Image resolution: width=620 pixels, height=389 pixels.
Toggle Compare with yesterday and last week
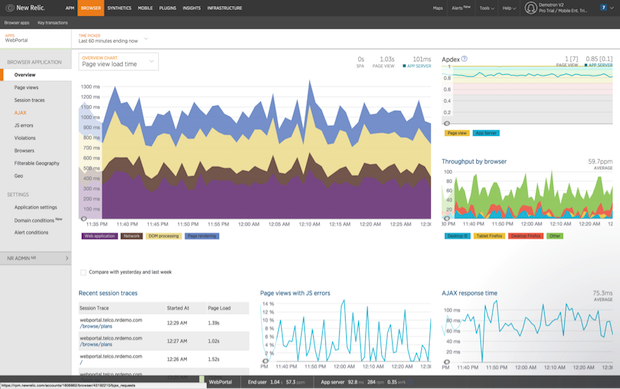(x=83, y=272)
